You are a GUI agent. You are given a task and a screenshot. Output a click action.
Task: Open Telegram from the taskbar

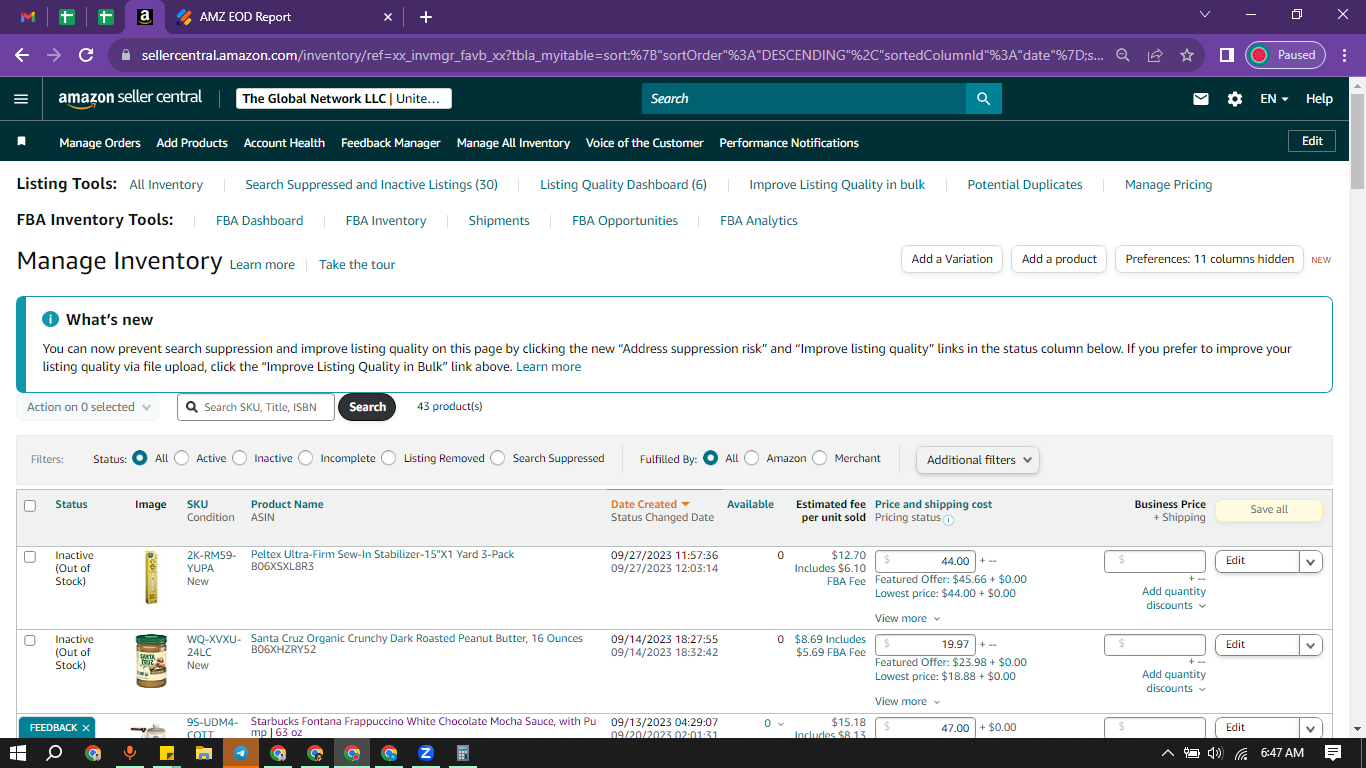tap(240, 753)
